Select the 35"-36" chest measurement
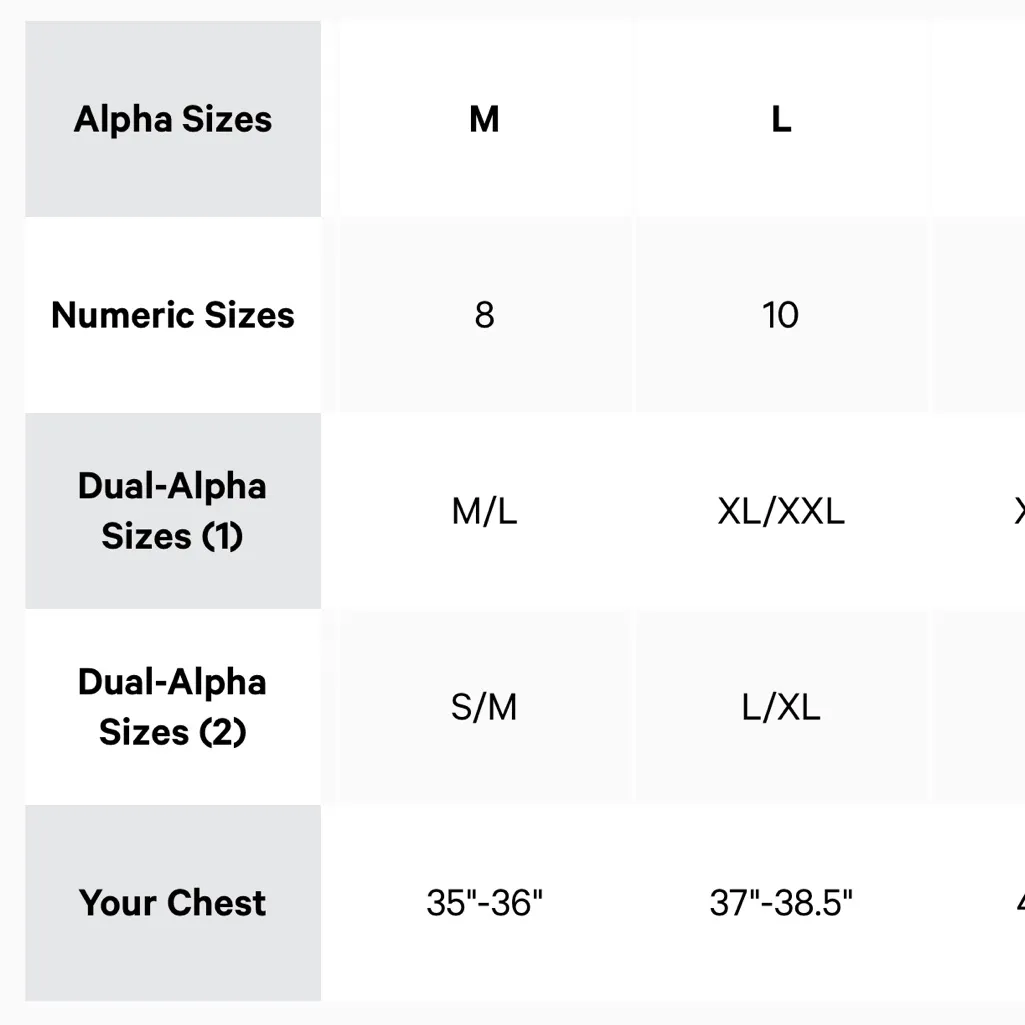 coord(484,903)
